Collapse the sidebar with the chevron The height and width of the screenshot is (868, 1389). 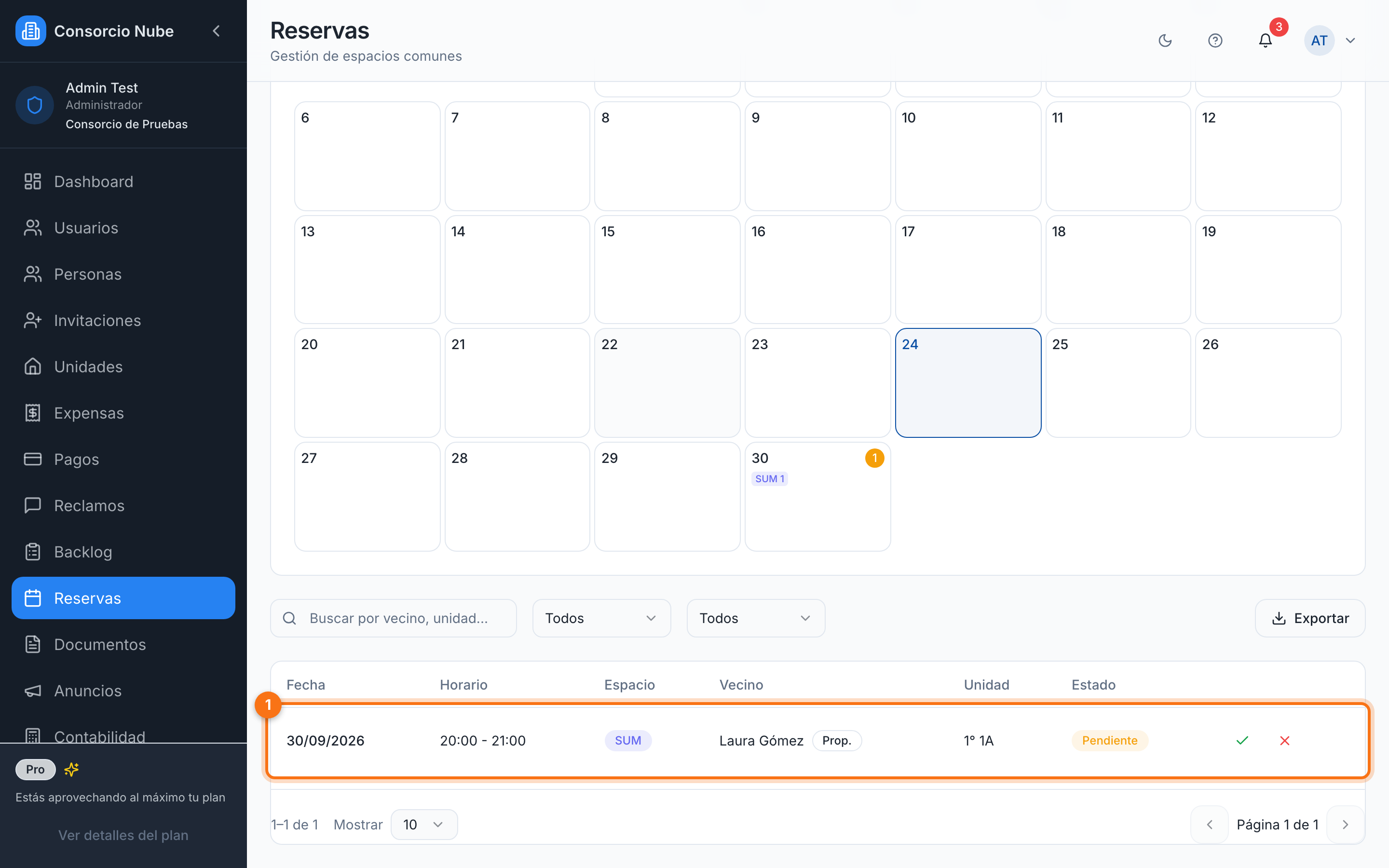(217, 31)
